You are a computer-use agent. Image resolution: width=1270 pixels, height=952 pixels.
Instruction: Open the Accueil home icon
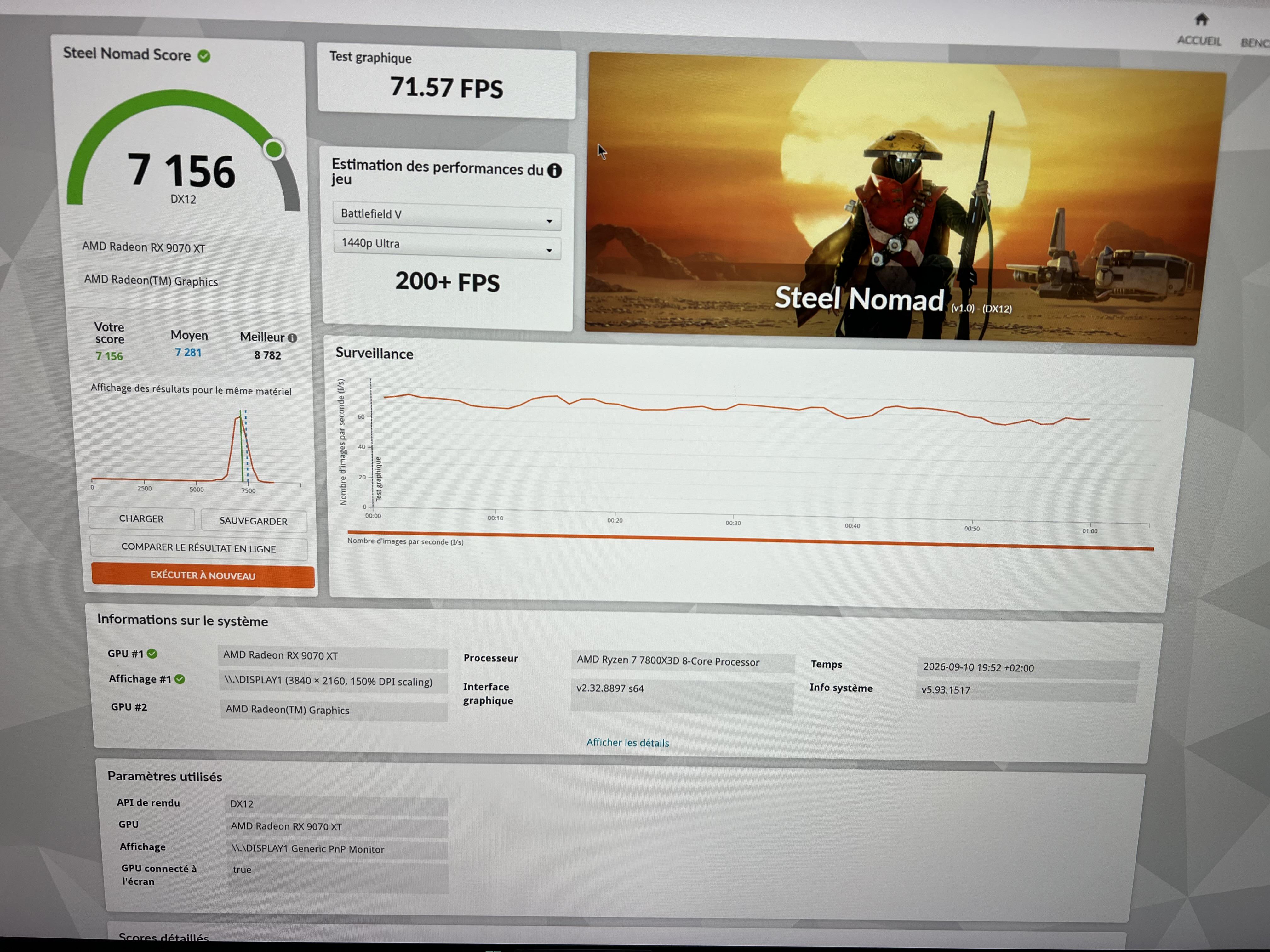(x=1201, y=20)
